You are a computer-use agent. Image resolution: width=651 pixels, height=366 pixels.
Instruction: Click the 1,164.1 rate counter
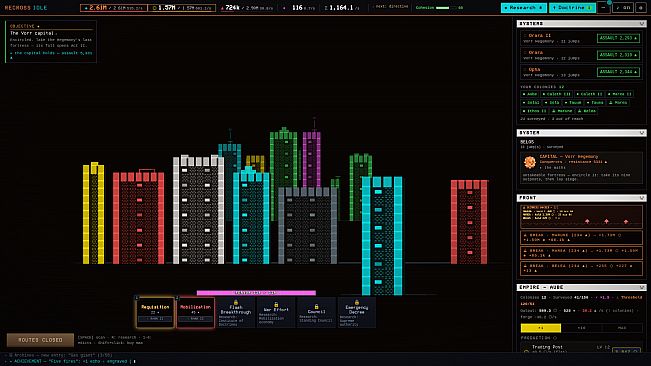[342, 7]
